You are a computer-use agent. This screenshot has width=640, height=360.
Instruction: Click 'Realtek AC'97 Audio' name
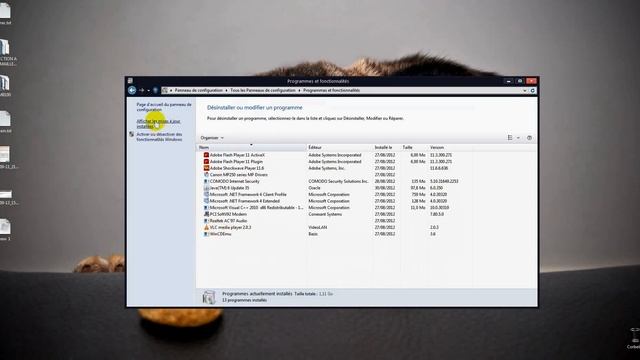[228, 221]
